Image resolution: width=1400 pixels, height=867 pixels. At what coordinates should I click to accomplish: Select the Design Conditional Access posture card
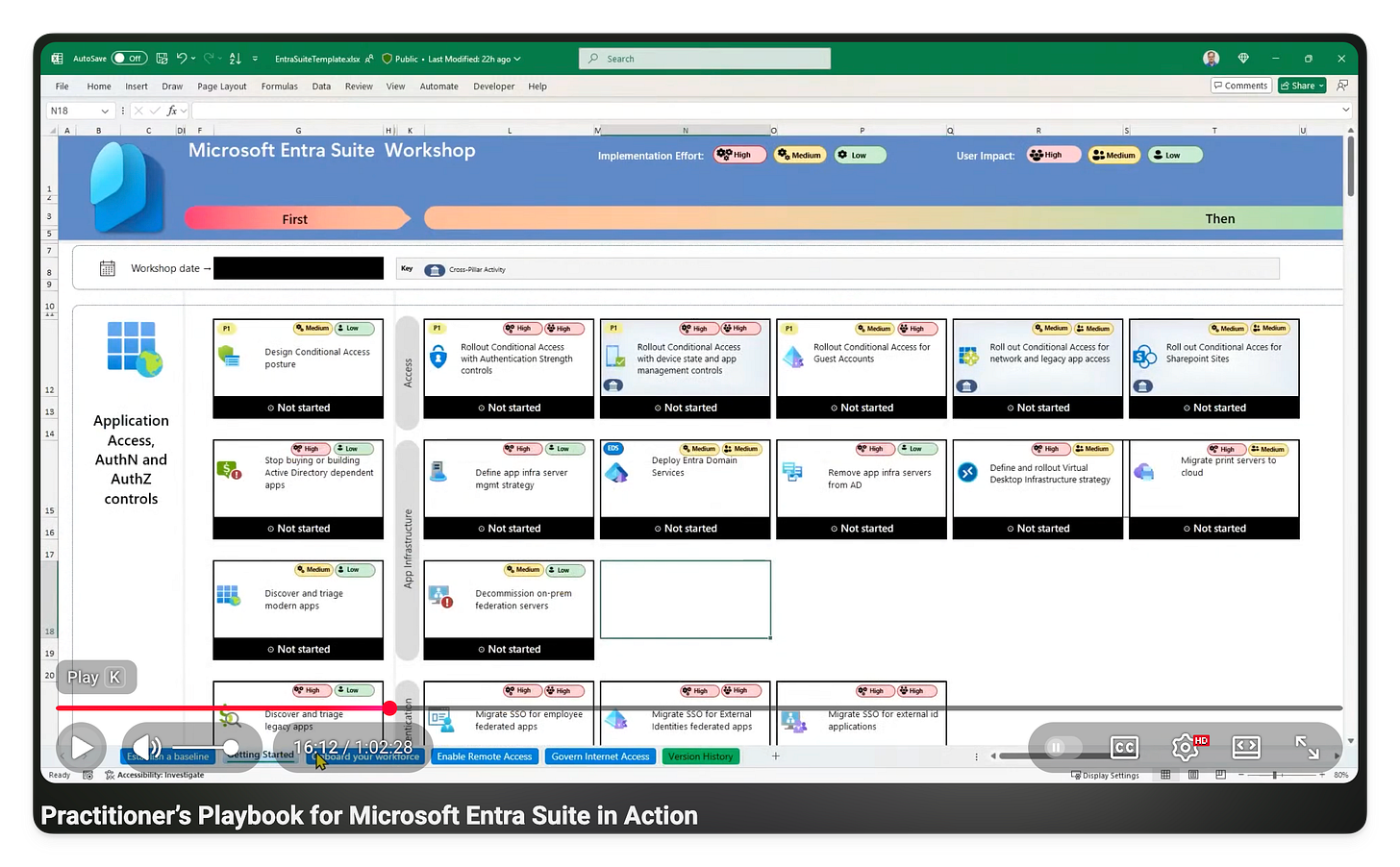point(298,369)
